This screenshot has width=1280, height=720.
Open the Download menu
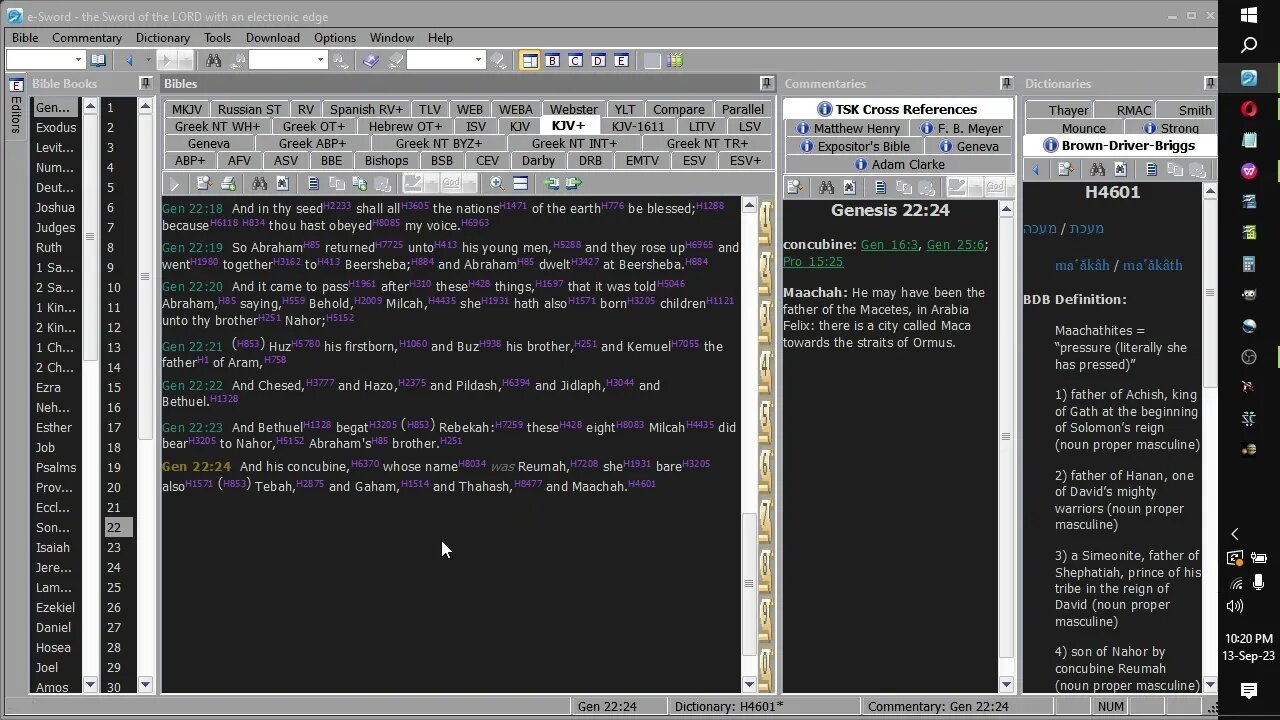pyautogui.click(x=273, y=37)
